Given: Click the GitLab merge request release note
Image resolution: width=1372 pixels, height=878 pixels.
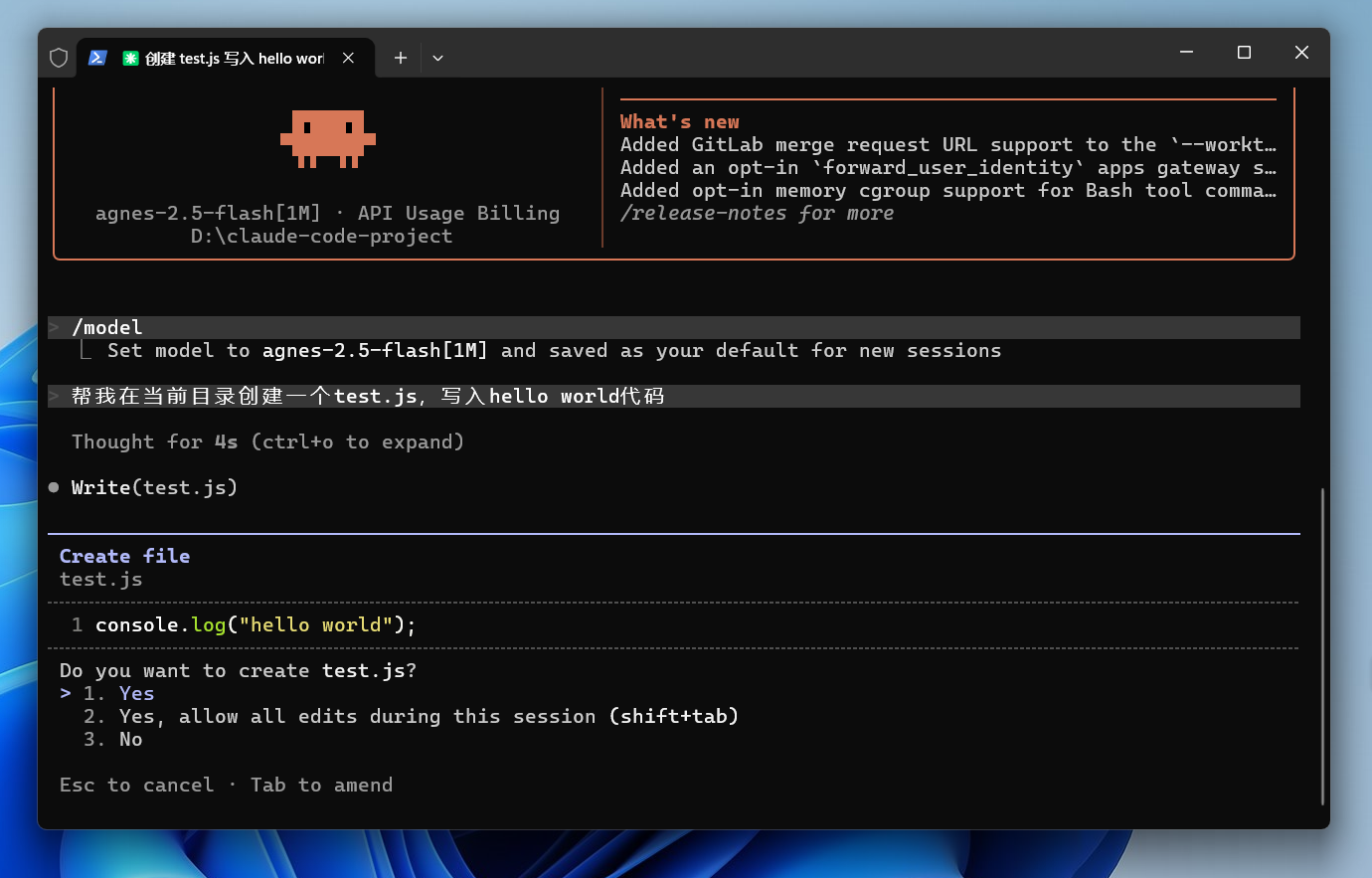Looking at the screenshot, I should click(948, 144).
